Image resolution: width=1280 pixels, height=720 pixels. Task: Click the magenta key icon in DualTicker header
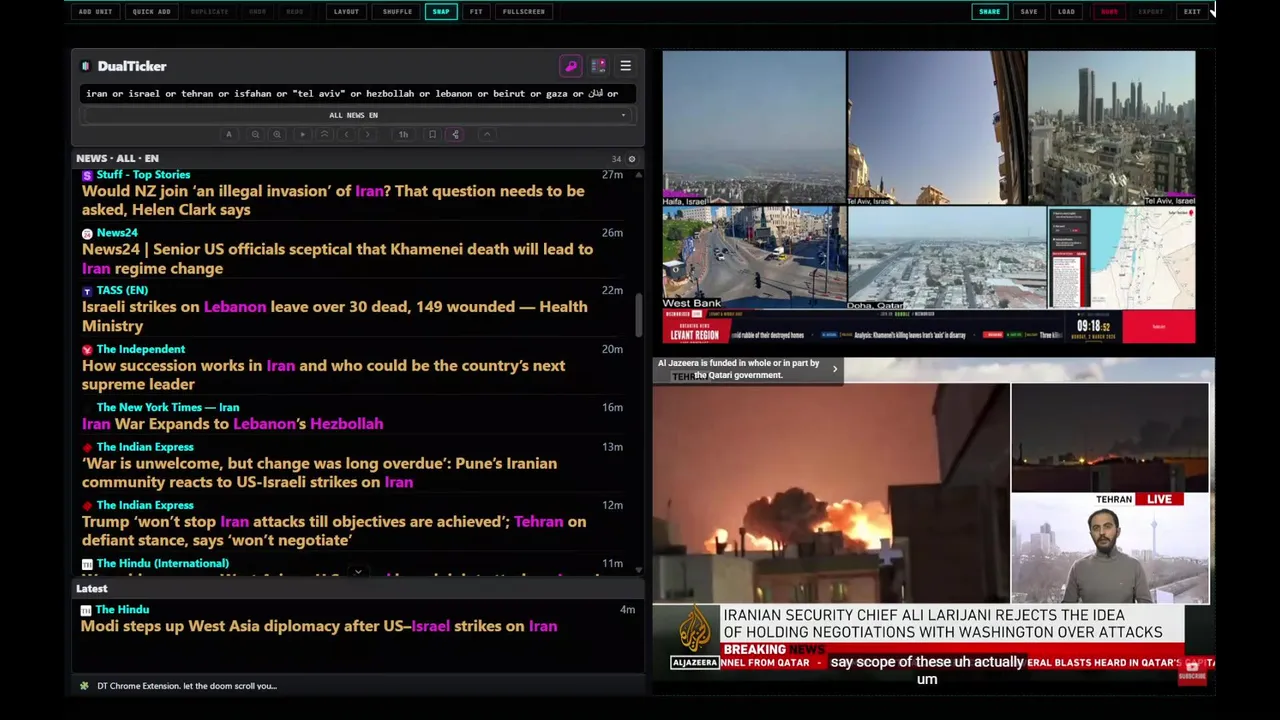(x=571, y=66)
